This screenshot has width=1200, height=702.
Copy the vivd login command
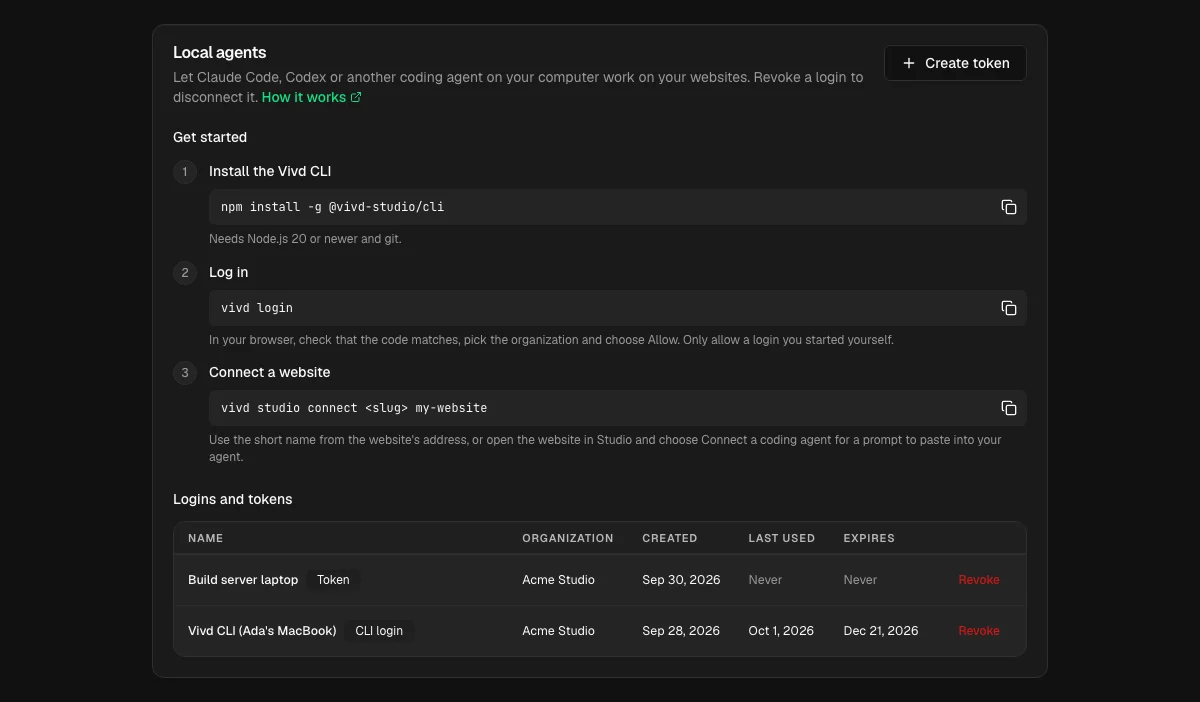click(x=1009, y=308)
